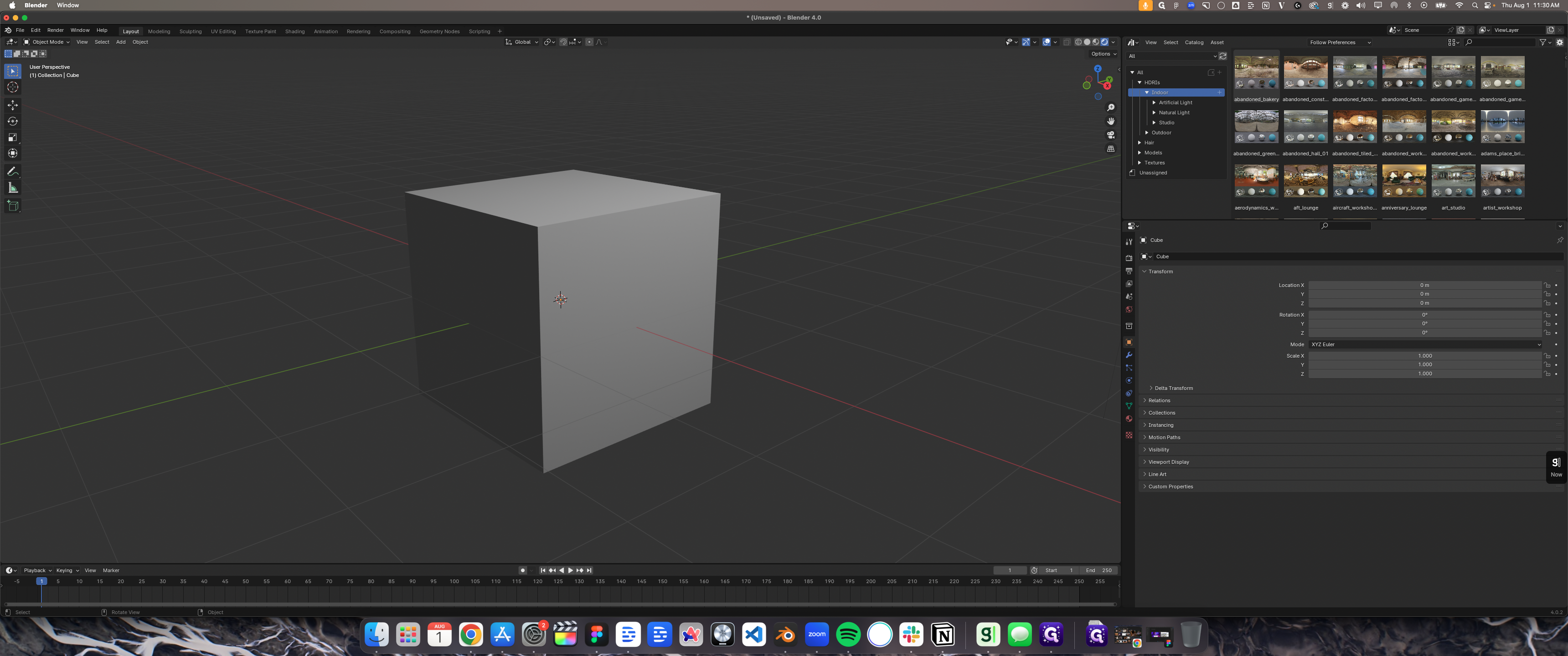Open the World properties tab

point(1129,309)
